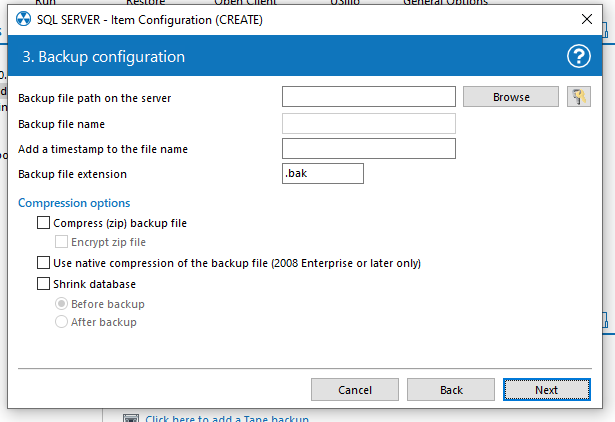Screen dimensions: 615x422
Task: Cancel the item configuration
Action: coord(354,389)
